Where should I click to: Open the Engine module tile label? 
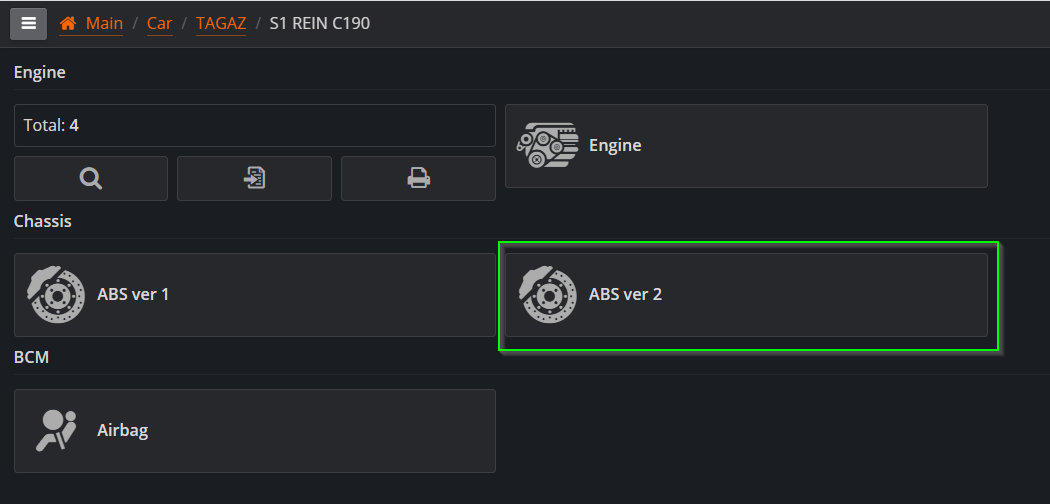(615, 145)
